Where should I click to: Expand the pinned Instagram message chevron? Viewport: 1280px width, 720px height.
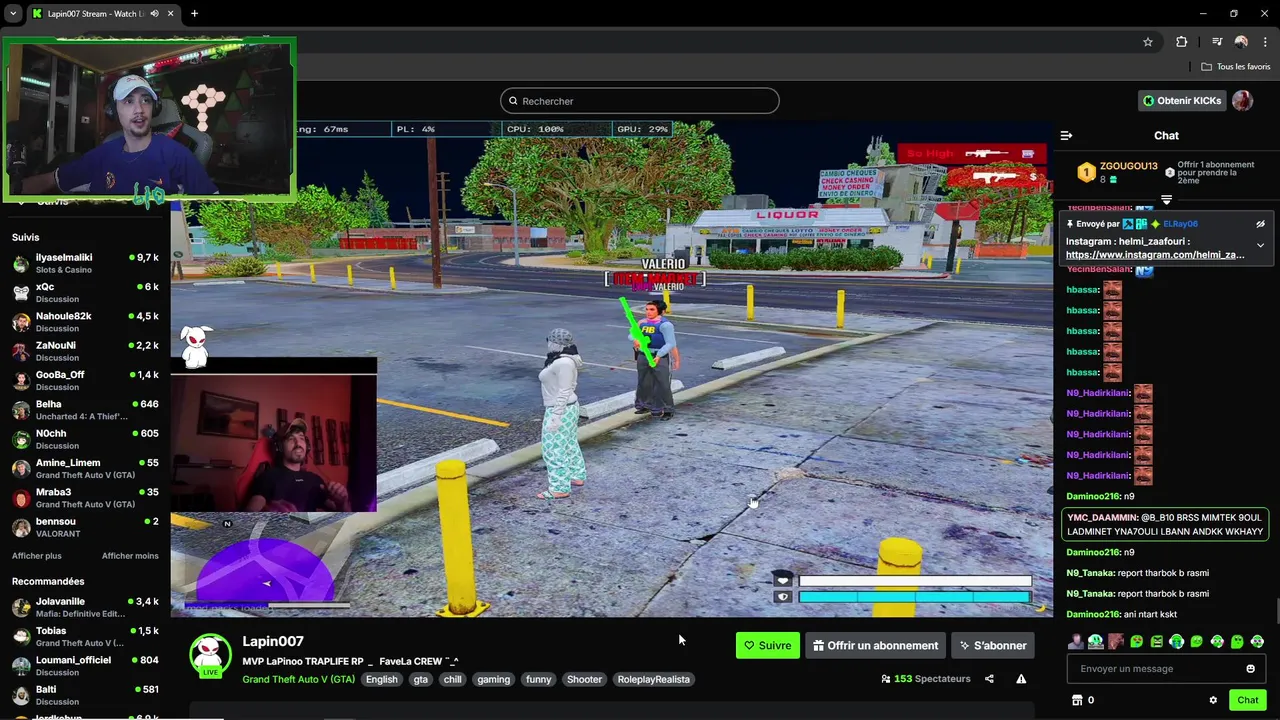click(x=1260, y=245)
